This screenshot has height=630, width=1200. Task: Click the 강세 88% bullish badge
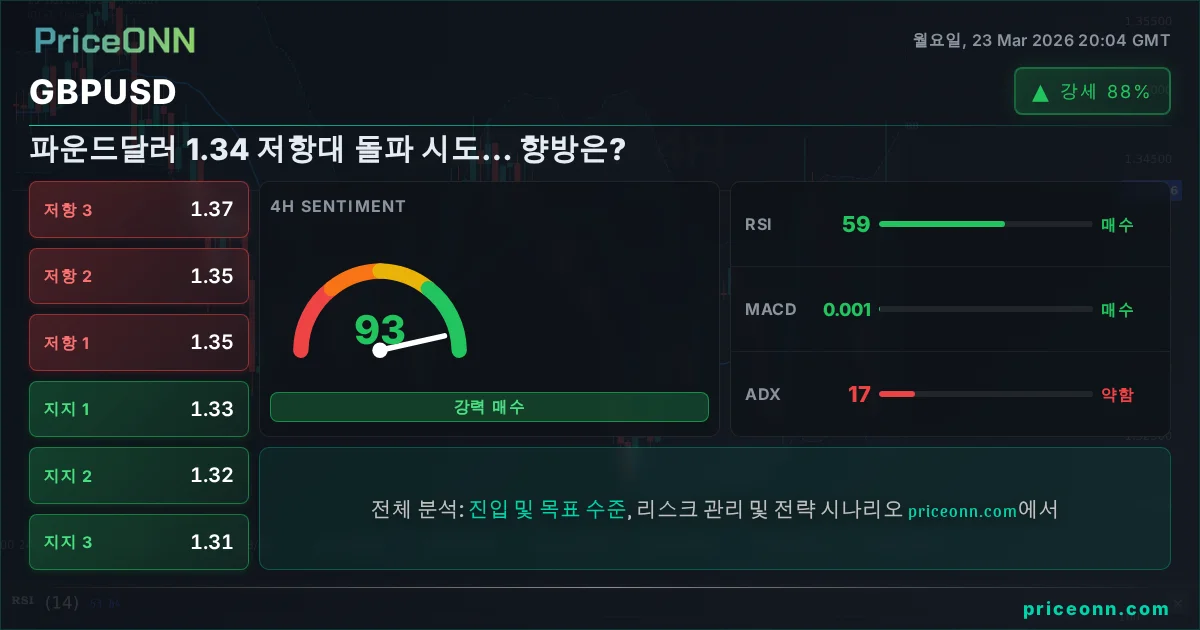click(1092, 92)
